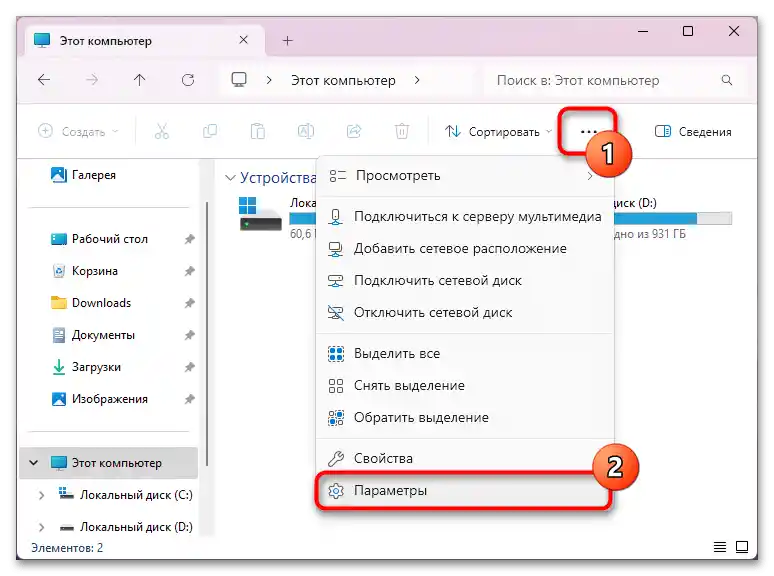Screen dimensions: 774x576
Task: Select Этот компьютер in the sidebar tree
Action: [109, 463]
